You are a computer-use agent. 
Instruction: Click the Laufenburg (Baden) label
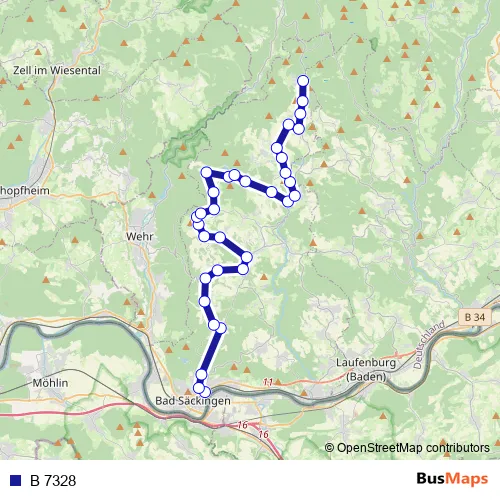366,370
